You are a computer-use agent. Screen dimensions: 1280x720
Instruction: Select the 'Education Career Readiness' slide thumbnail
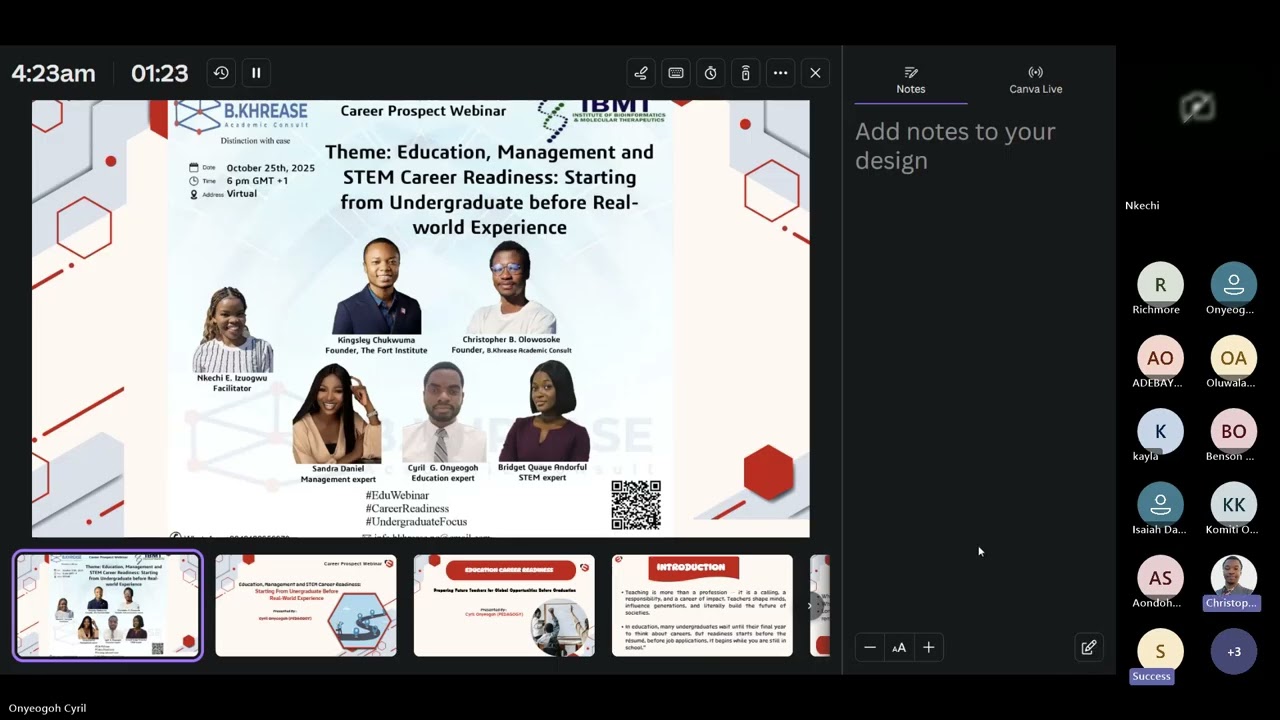(x=504, y=606)
